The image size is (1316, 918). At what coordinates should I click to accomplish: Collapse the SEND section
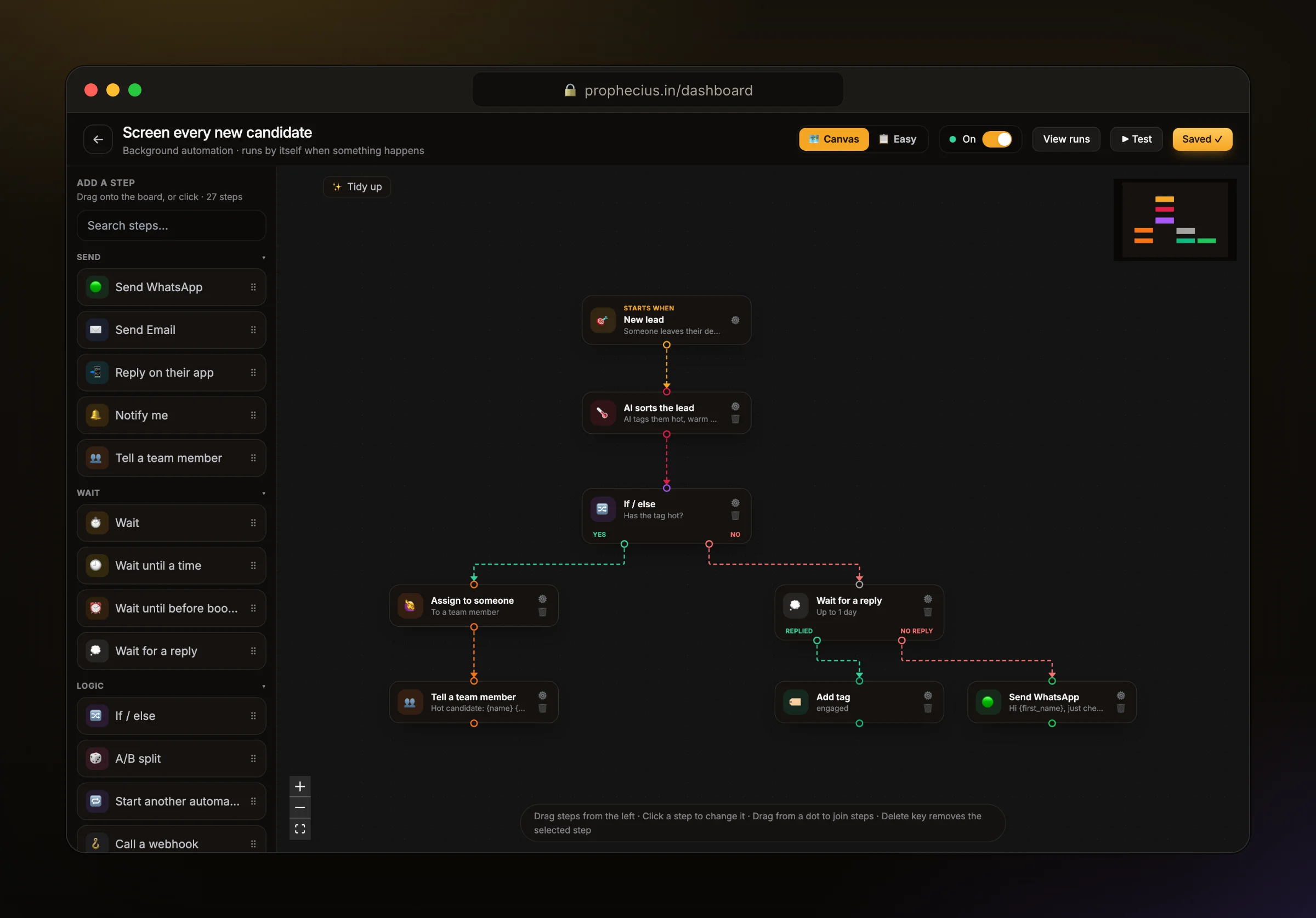[264, 257]
